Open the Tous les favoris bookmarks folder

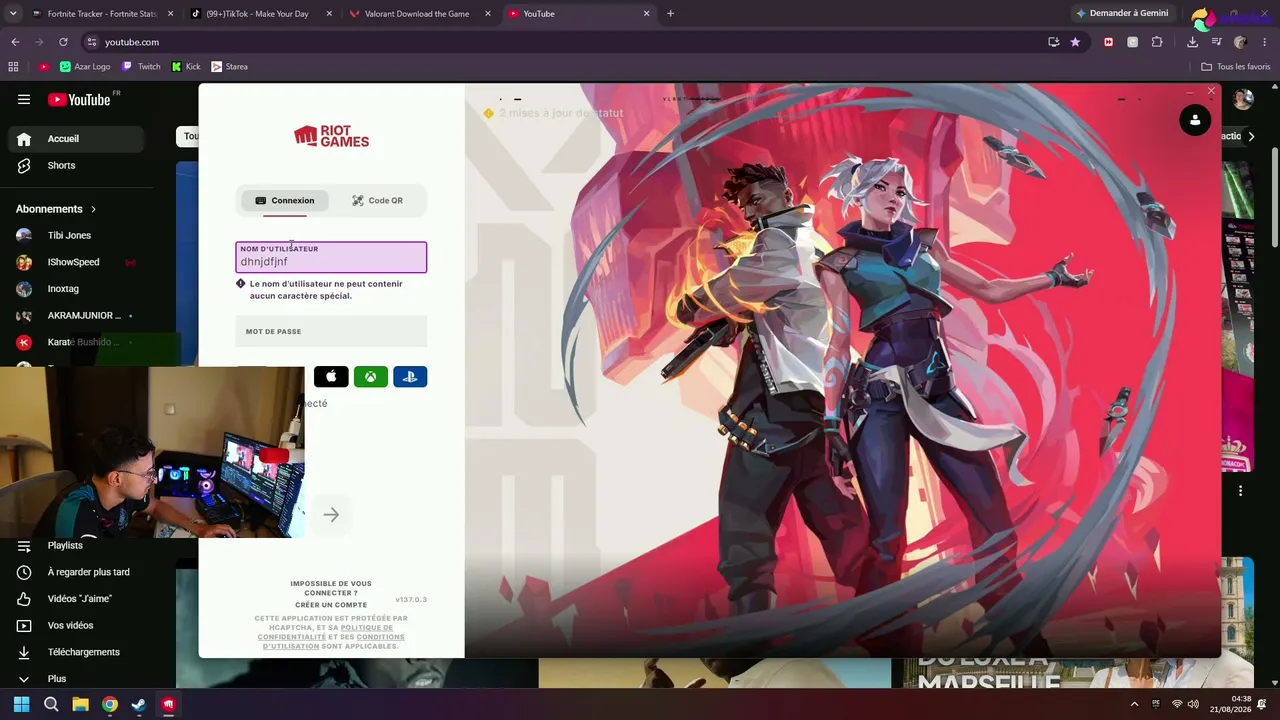click(x=1236, y=67)
